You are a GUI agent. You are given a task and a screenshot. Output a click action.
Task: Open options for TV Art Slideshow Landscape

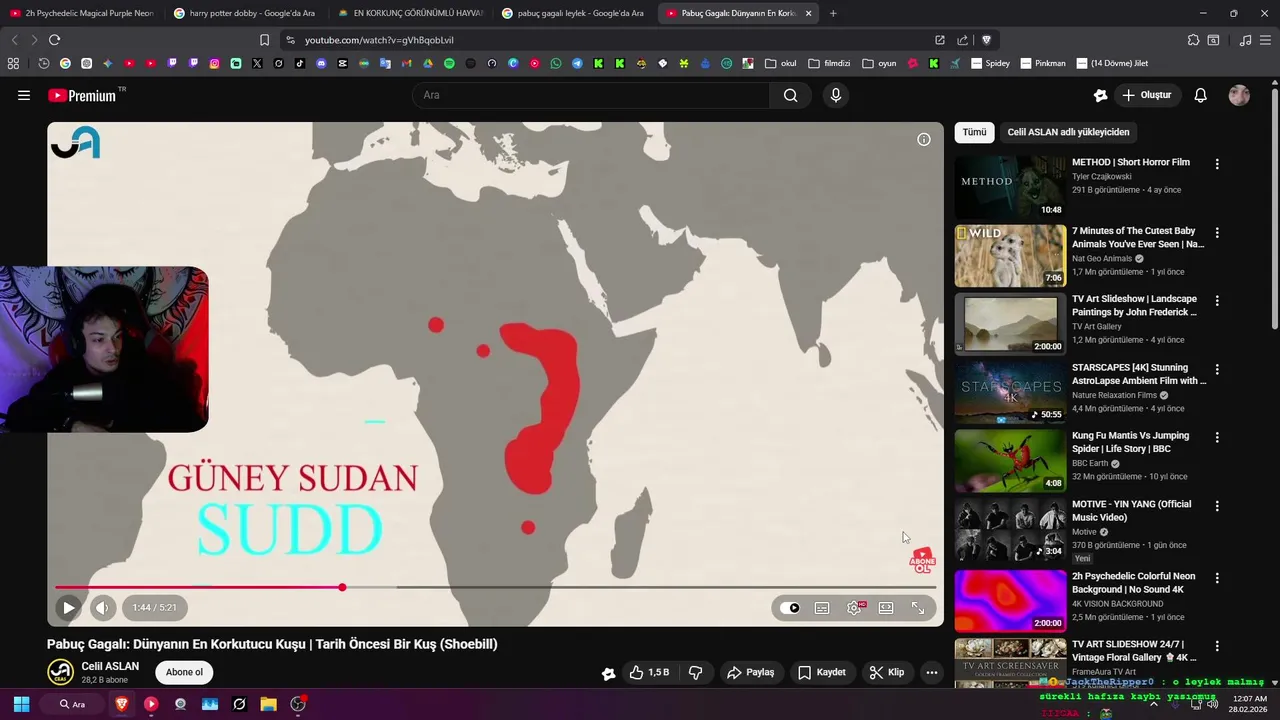(x=1217, y=300)
